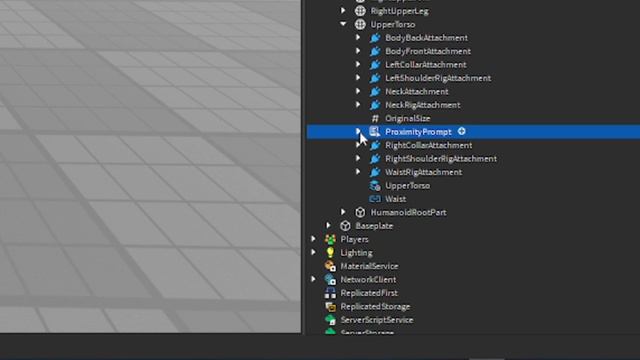Click the RightShoulderRigAttachment attachment icon
This screenshot has width=640, height=360.
(x=375, y=159)
